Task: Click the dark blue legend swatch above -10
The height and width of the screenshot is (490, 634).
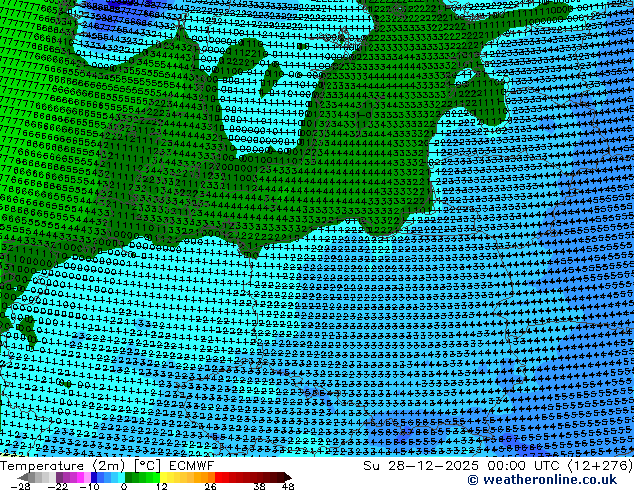Action: coord(94,477)
